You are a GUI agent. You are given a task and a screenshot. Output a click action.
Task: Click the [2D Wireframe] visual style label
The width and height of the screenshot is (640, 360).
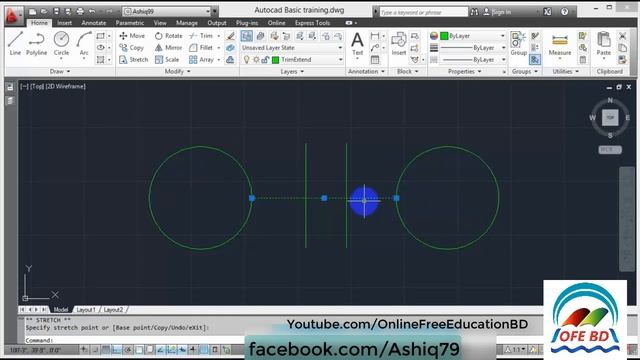[x=65, y=87]
